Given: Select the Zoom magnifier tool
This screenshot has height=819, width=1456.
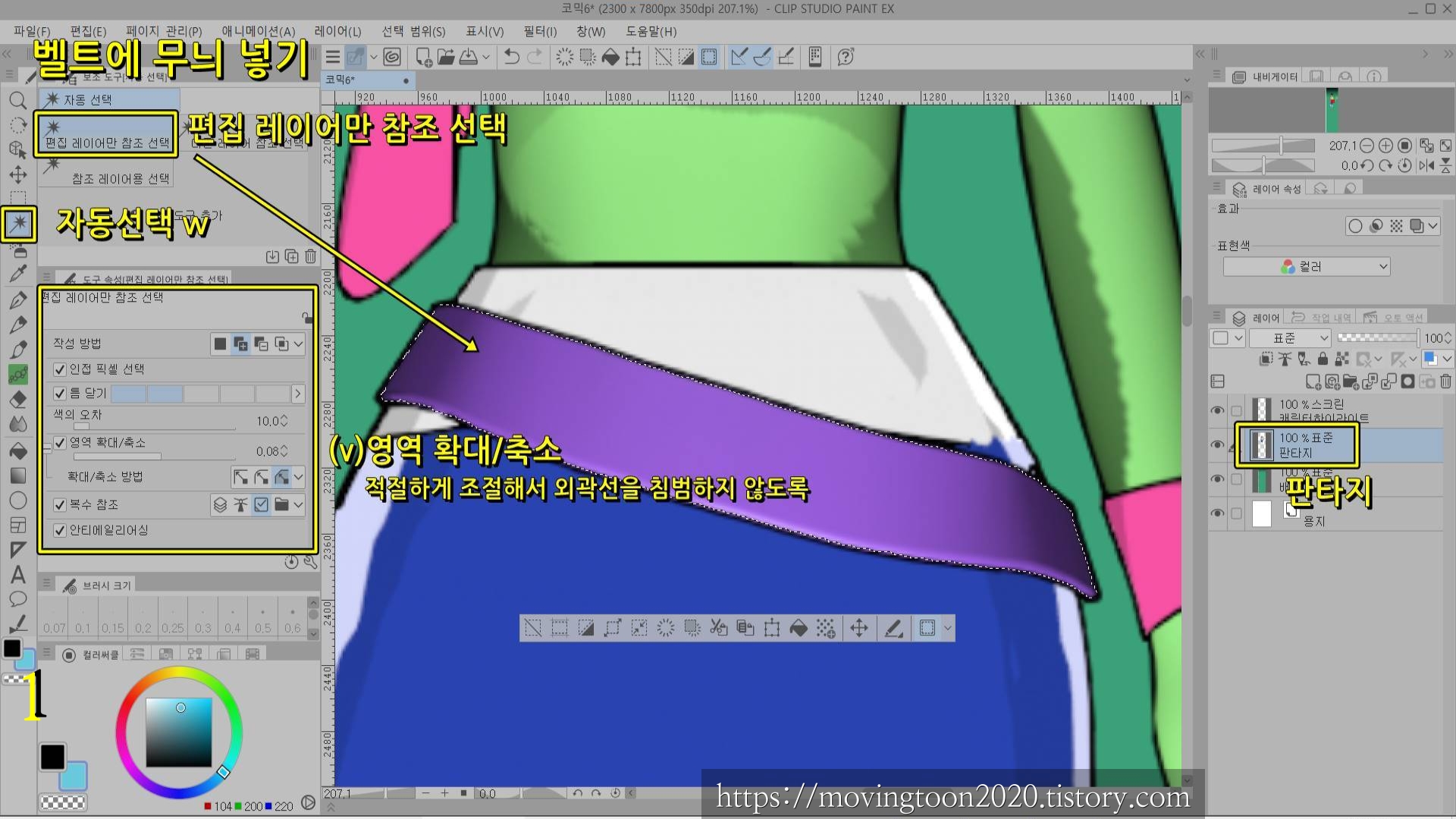Looking at the screenshot, I should 18,100.
